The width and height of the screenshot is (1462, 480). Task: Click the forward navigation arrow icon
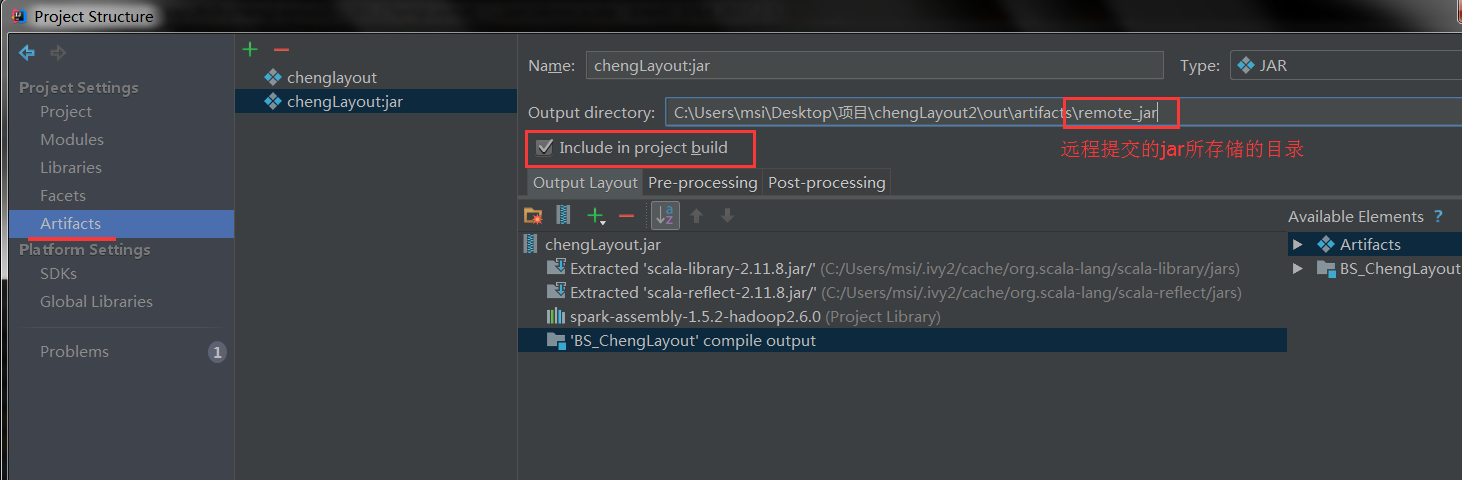point(58,52)
